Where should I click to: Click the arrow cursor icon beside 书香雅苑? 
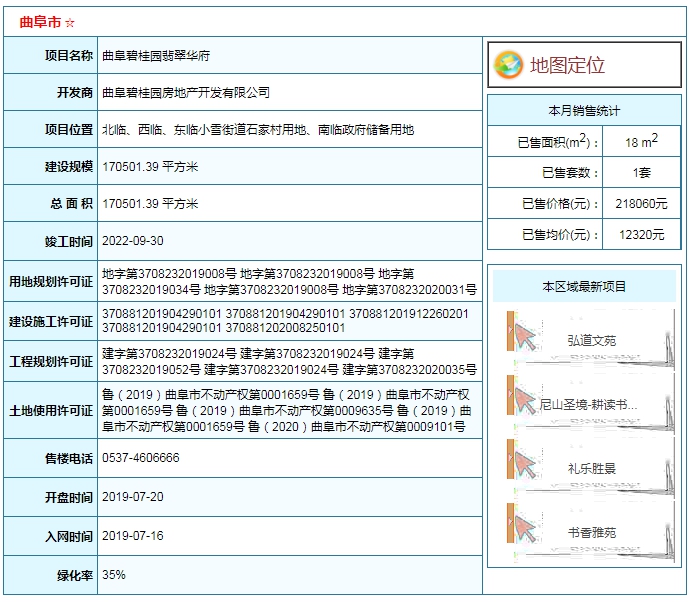pos(525,528)
